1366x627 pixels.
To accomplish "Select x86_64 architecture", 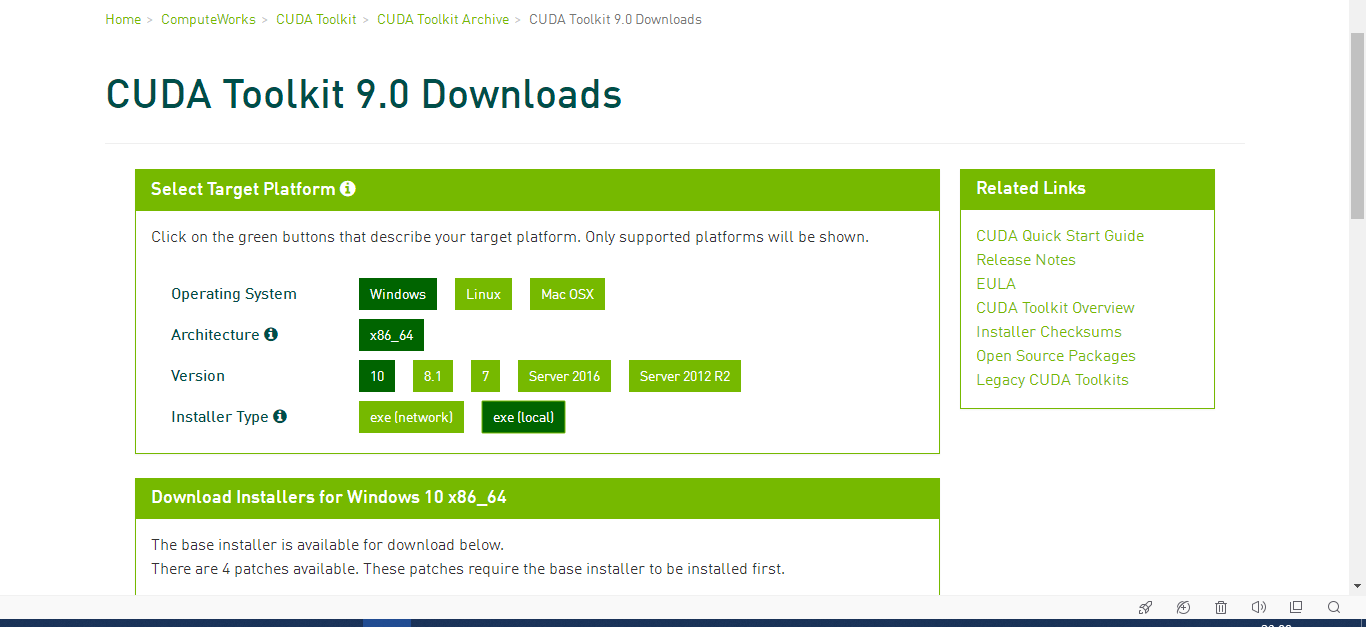I will point(391,335).
